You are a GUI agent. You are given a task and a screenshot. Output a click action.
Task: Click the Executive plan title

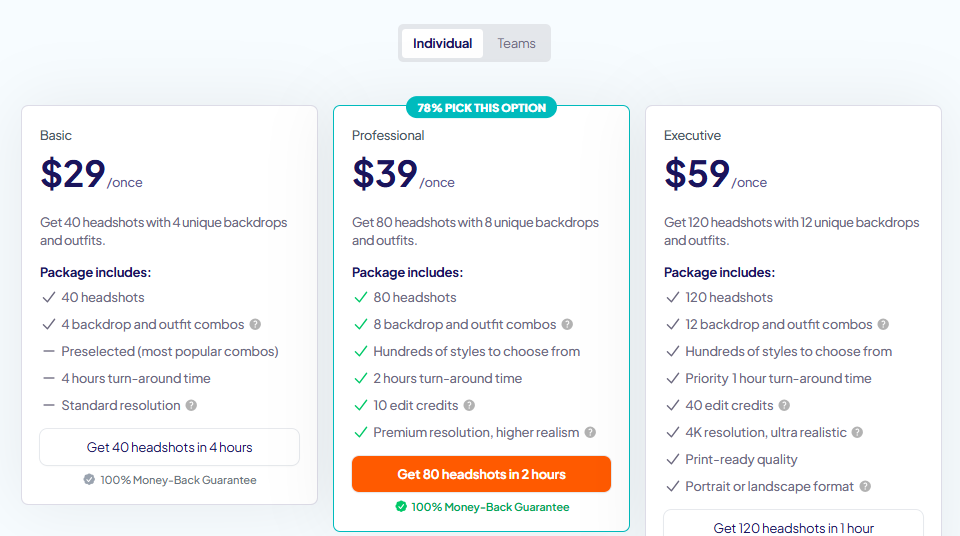[692, 135]
